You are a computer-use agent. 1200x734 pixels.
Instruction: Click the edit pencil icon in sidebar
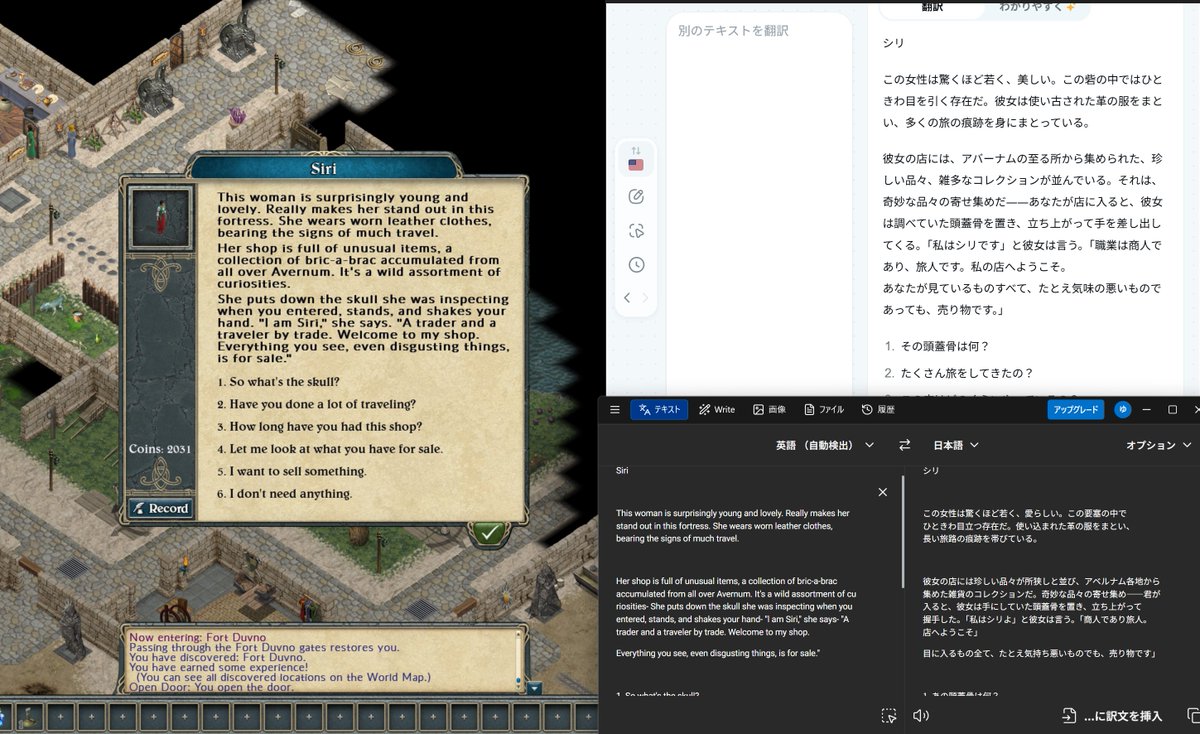click(636, 197)
